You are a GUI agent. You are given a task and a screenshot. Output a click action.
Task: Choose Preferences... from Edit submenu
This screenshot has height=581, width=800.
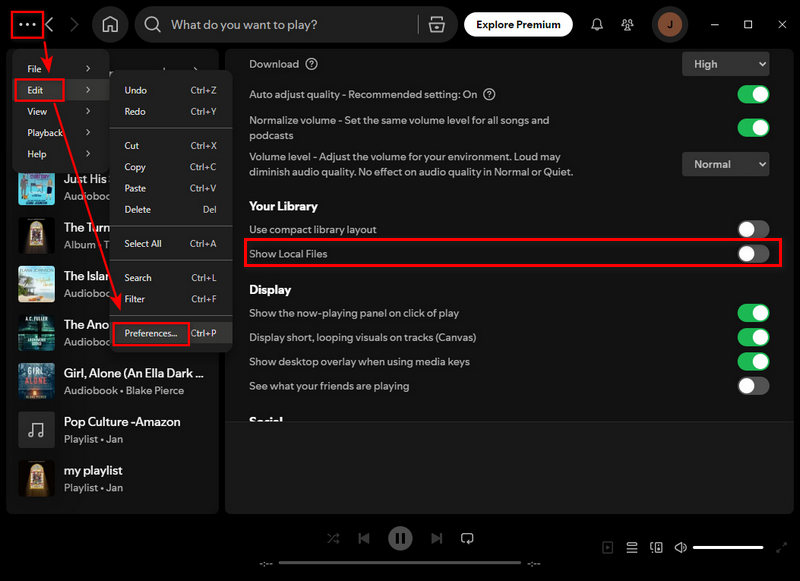pos(171,333)
